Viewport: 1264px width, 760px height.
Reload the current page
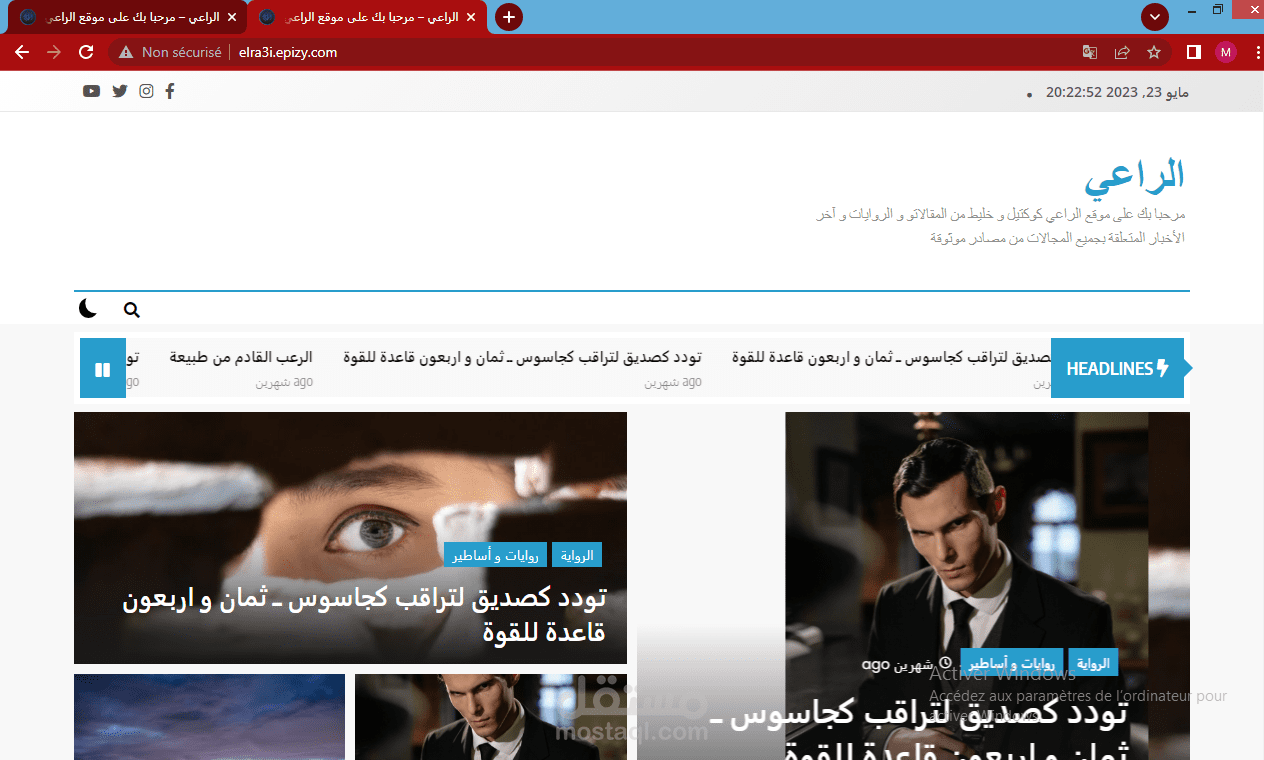point(86,52)
